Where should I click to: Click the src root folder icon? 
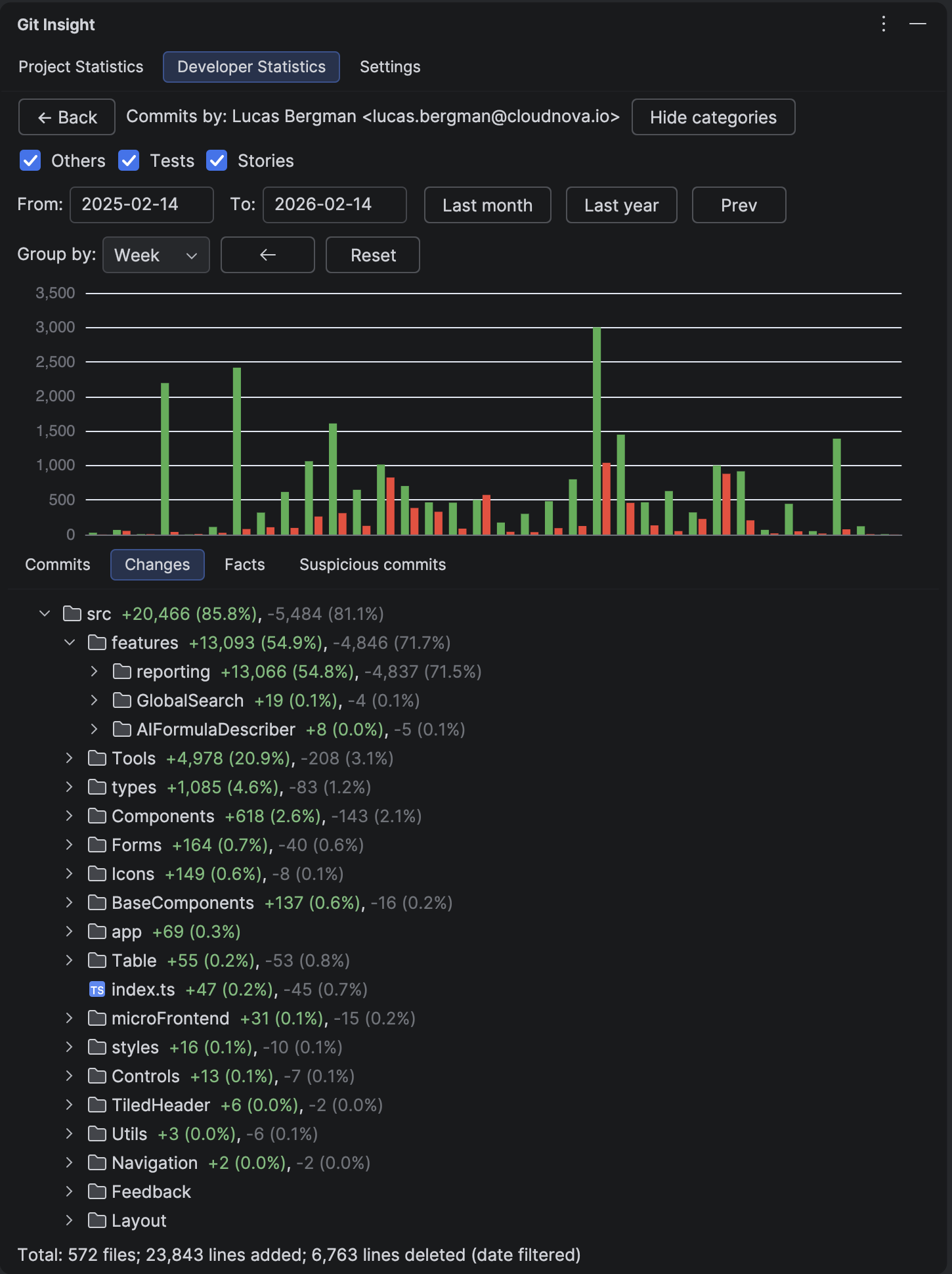[x=72, y=614]
